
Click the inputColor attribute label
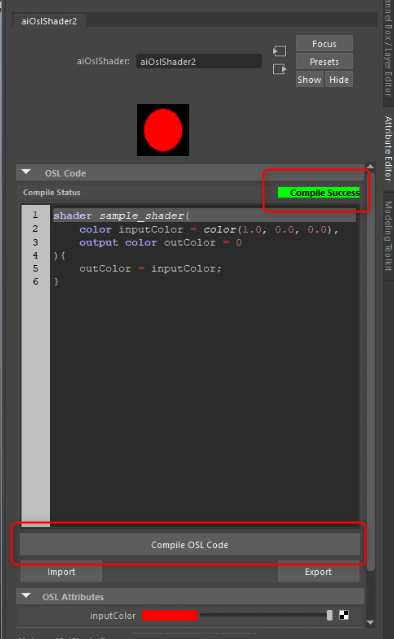click(x=113, y=615)
